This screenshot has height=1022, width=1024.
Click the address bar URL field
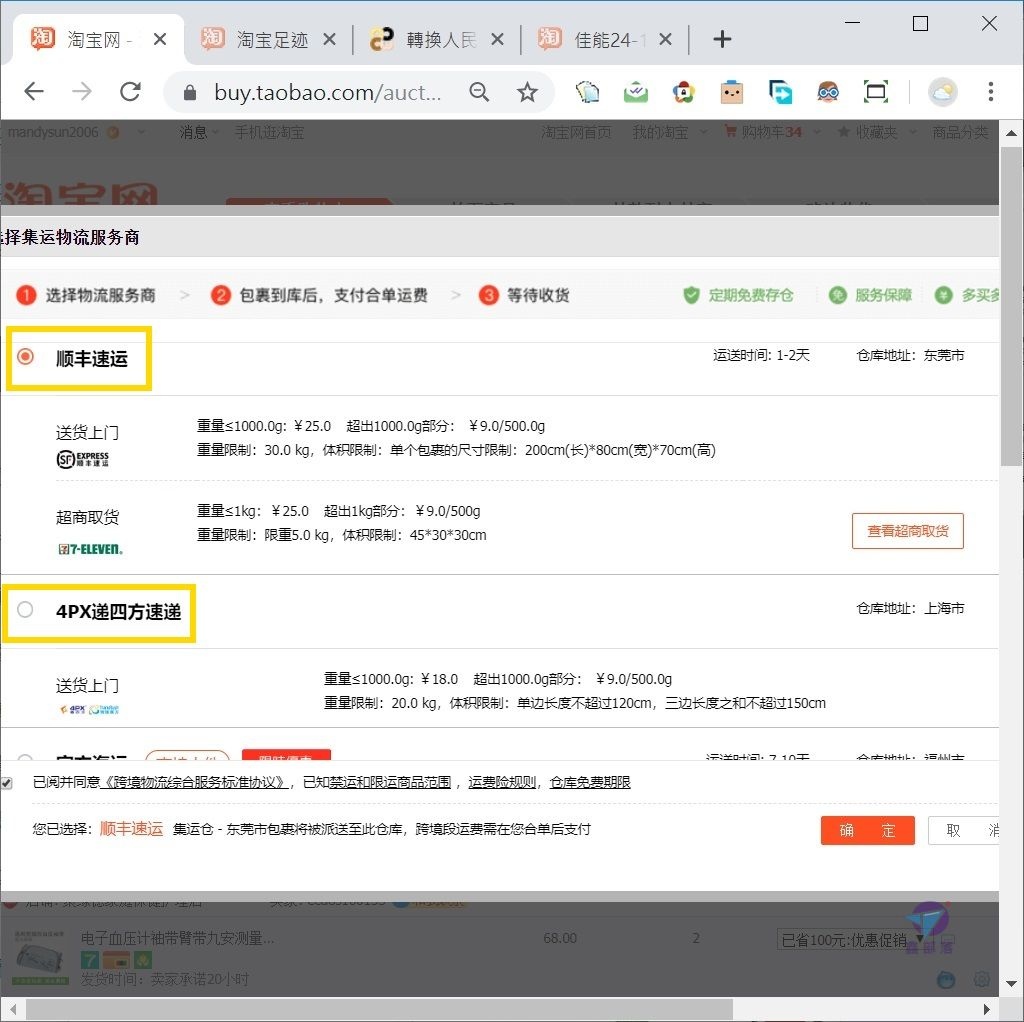pyautogui.click(x=327, y=92)
